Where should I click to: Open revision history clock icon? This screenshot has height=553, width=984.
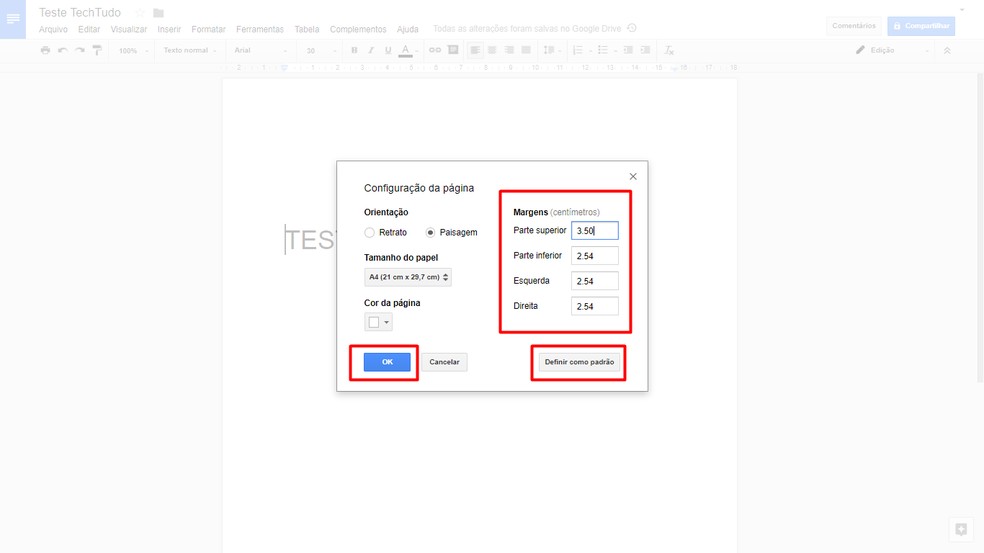pyautogui.click(x=632, y=28)
